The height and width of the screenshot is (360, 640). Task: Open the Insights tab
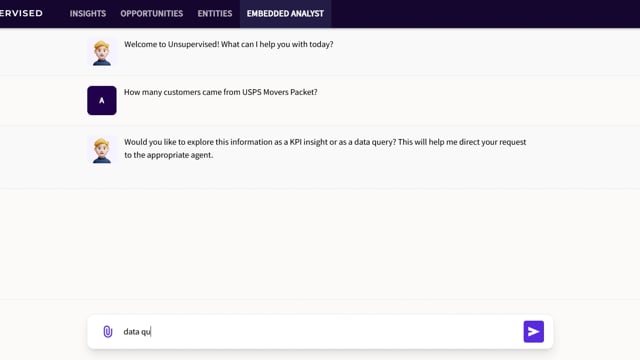(x=88, y=13)
